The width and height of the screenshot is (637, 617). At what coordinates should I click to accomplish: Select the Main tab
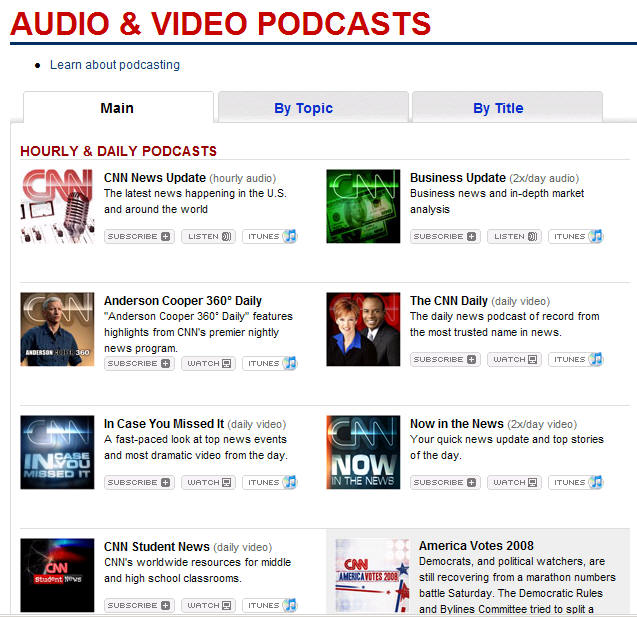coord(118,108)
